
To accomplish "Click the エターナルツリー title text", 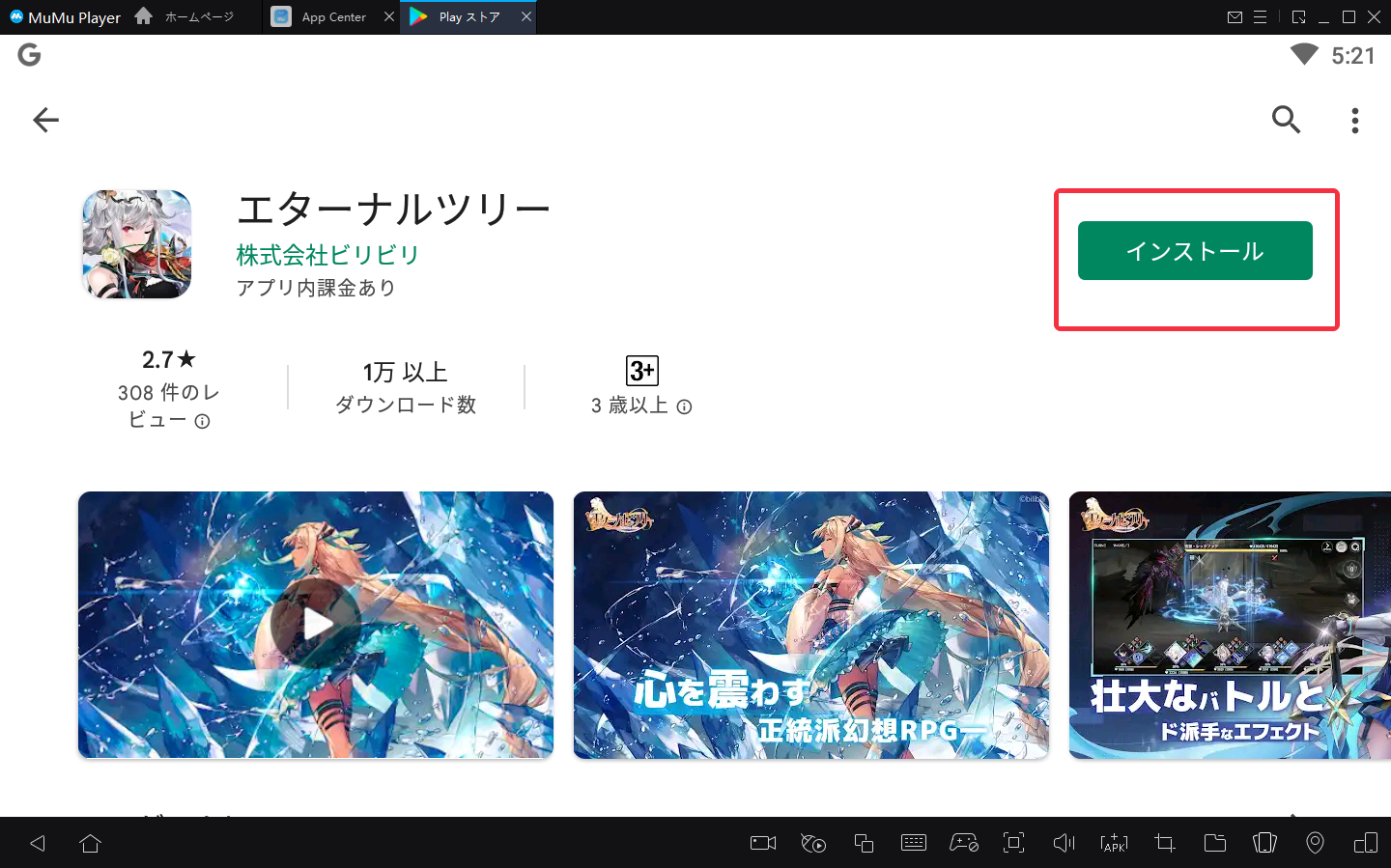I will coord(394,209).
